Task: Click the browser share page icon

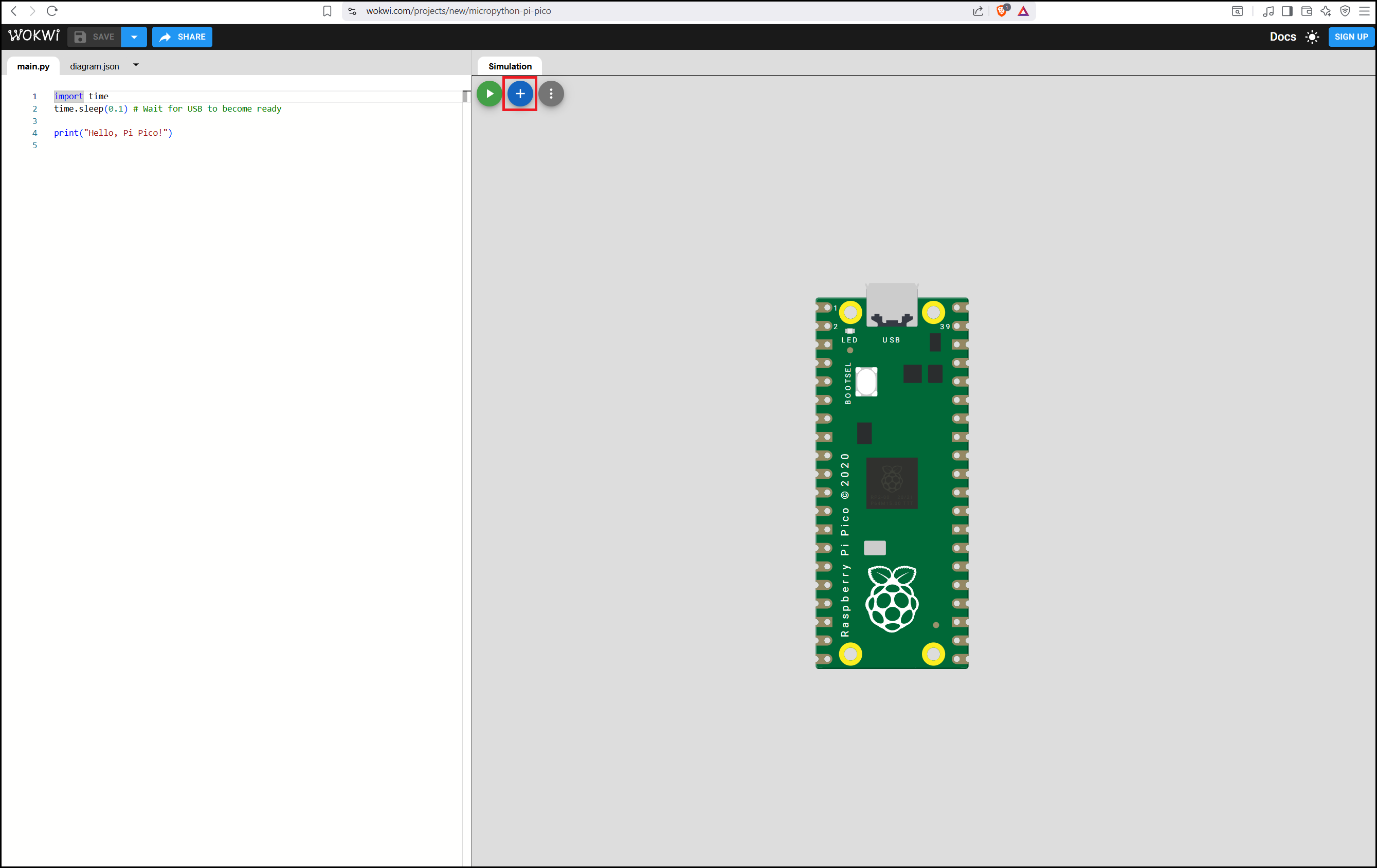Action: [x=978, y=11]
